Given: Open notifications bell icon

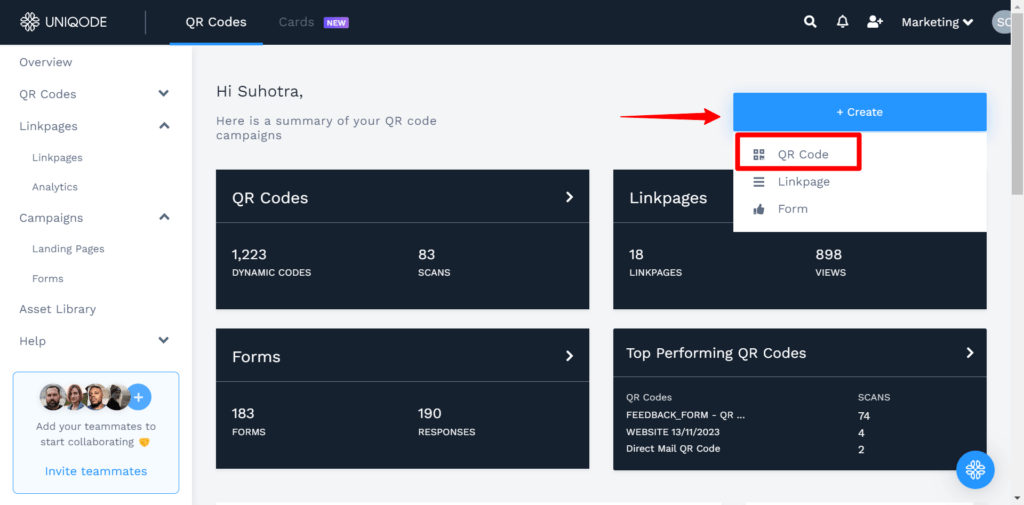Looking at the screenshot, I should point(842,22).
